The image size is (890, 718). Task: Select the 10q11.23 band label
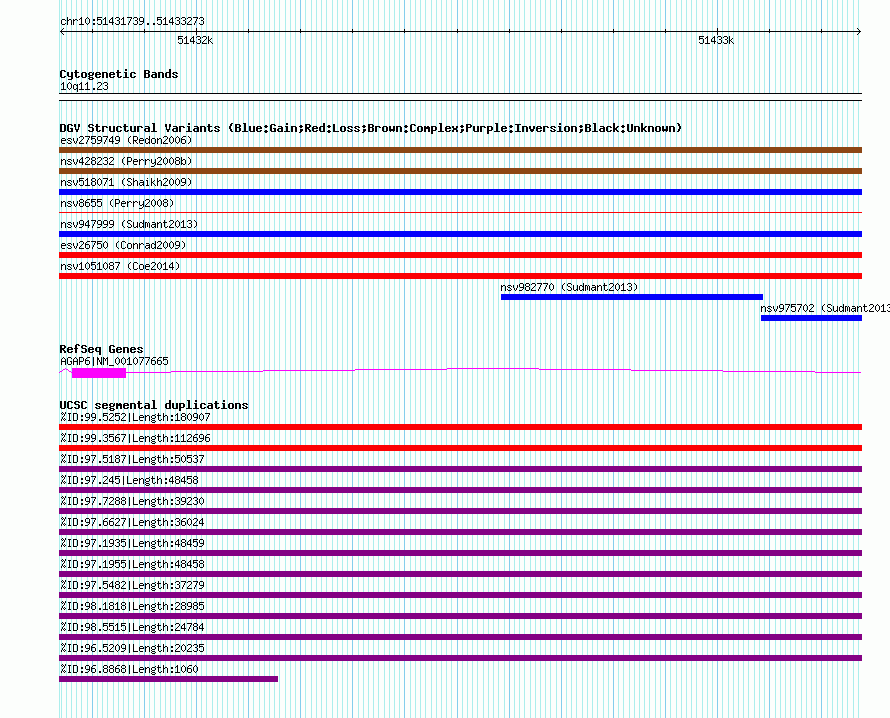pos(84,87)
